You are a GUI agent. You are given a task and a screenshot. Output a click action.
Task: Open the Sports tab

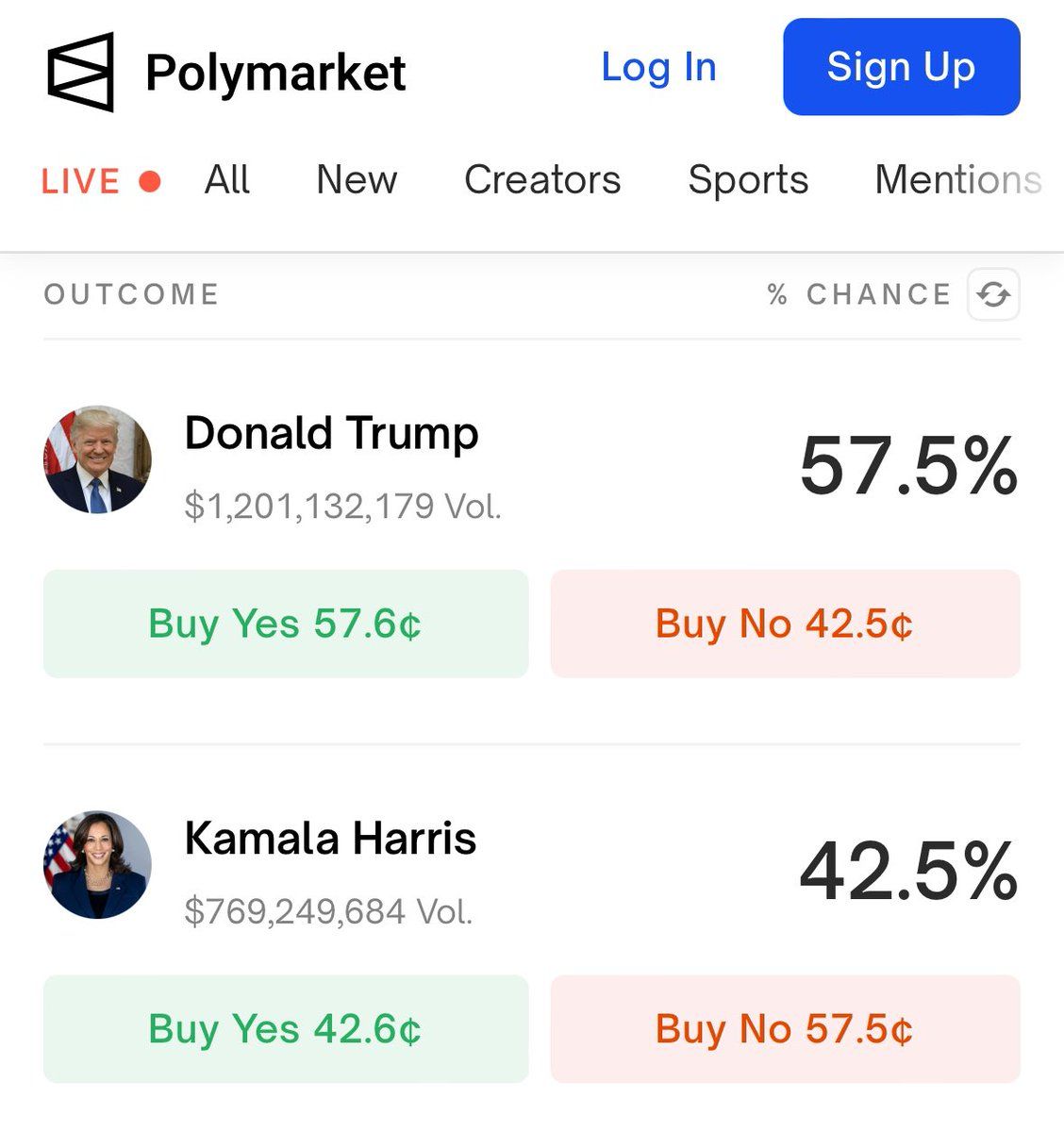point(748,179)
